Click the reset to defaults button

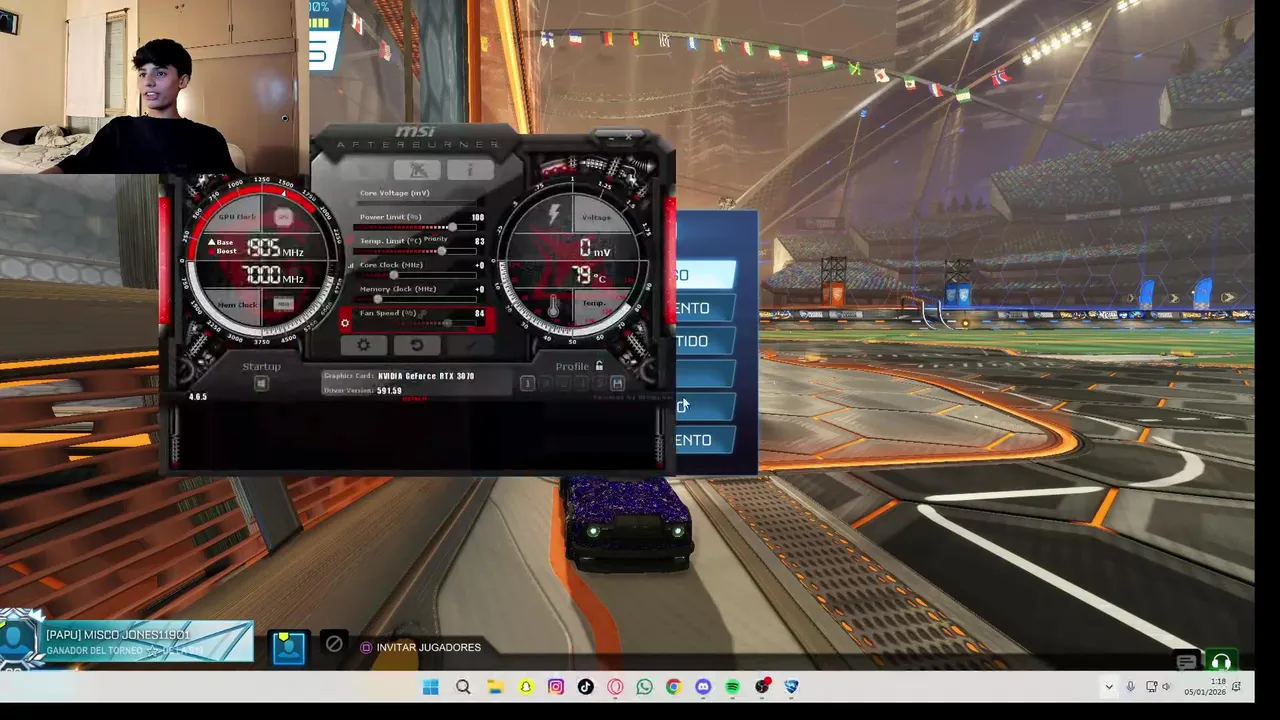[417, 345]
